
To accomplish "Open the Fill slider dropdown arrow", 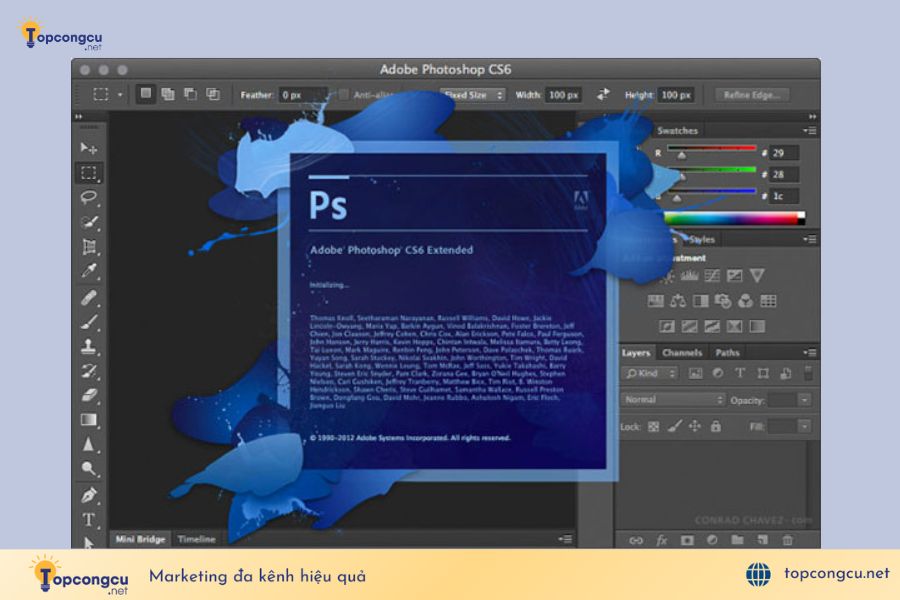I will coord(804,427).
